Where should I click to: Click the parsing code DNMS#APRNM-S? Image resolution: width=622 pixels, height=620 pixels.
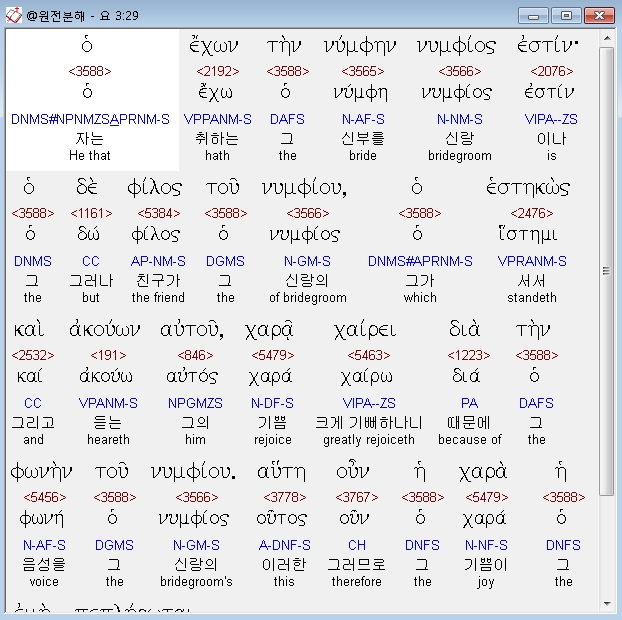420,261
